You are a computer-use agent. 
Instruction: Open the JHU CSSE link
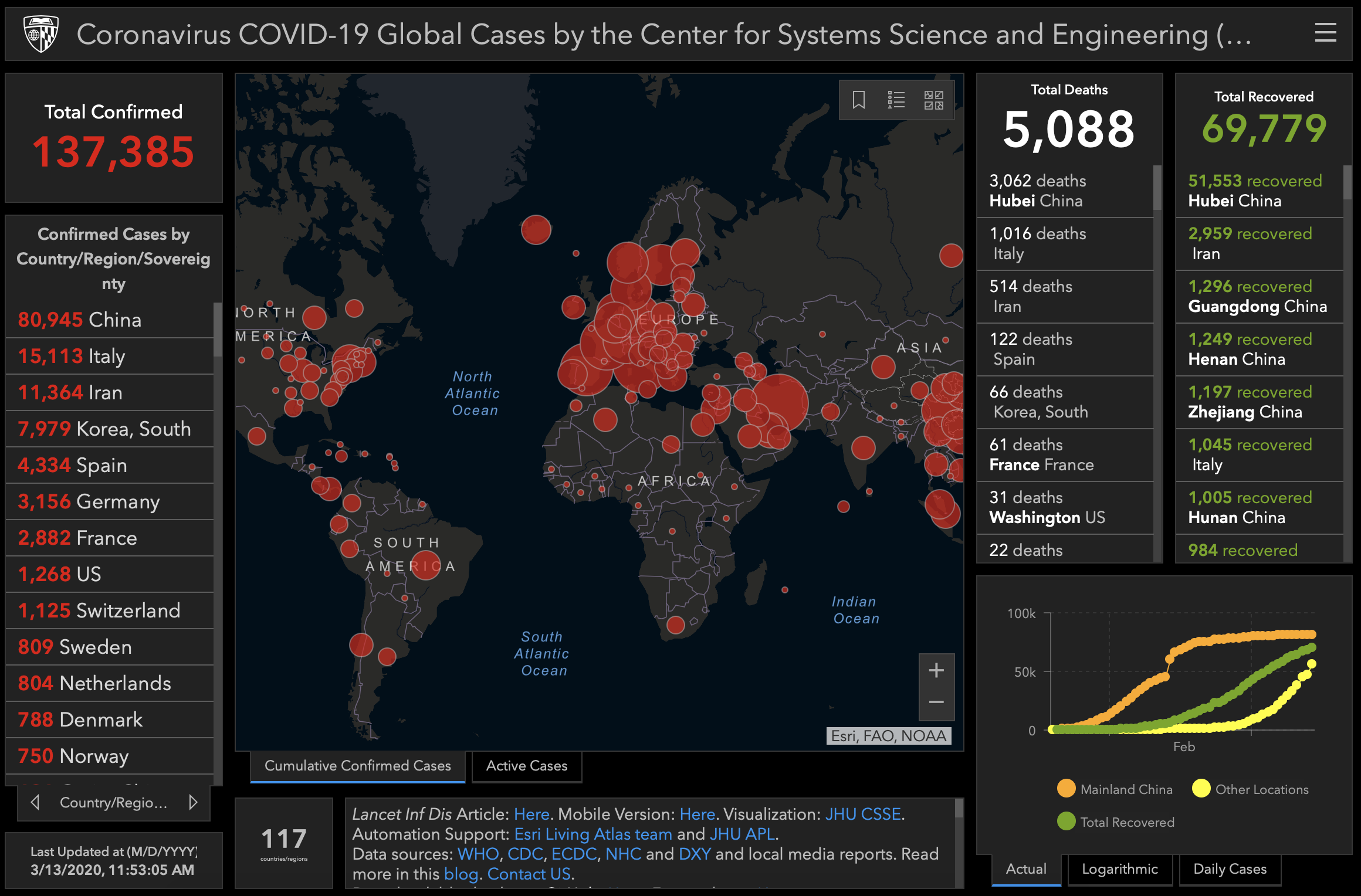click(862, 814)
